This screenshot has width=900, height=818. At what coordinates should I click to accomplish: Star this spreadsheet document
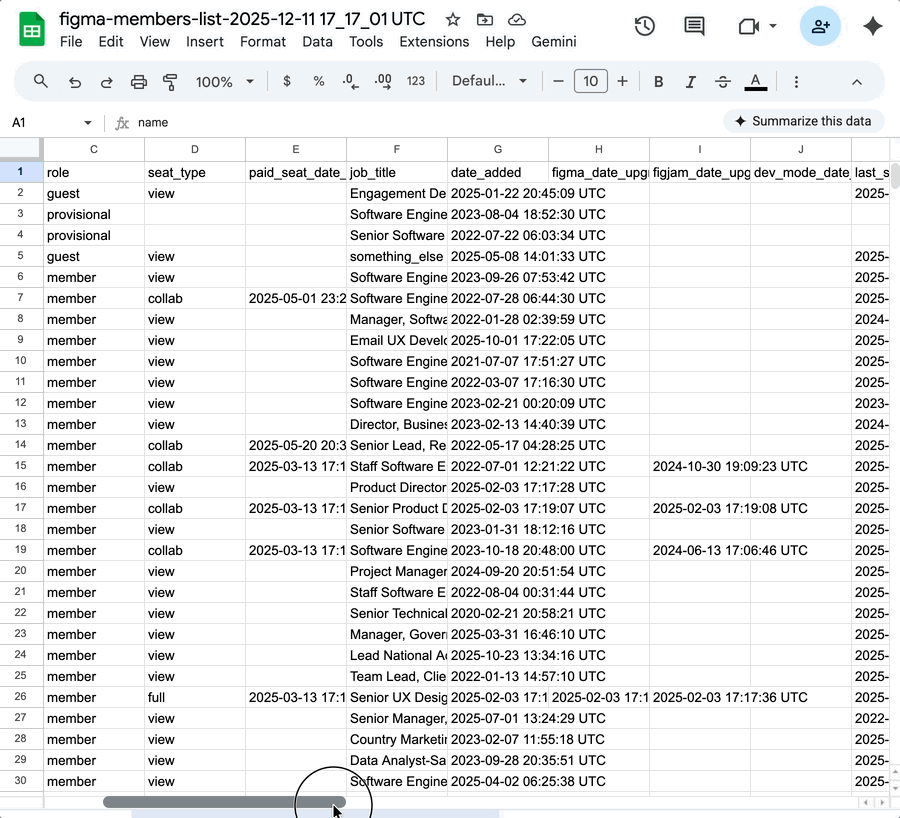point(453,20)
